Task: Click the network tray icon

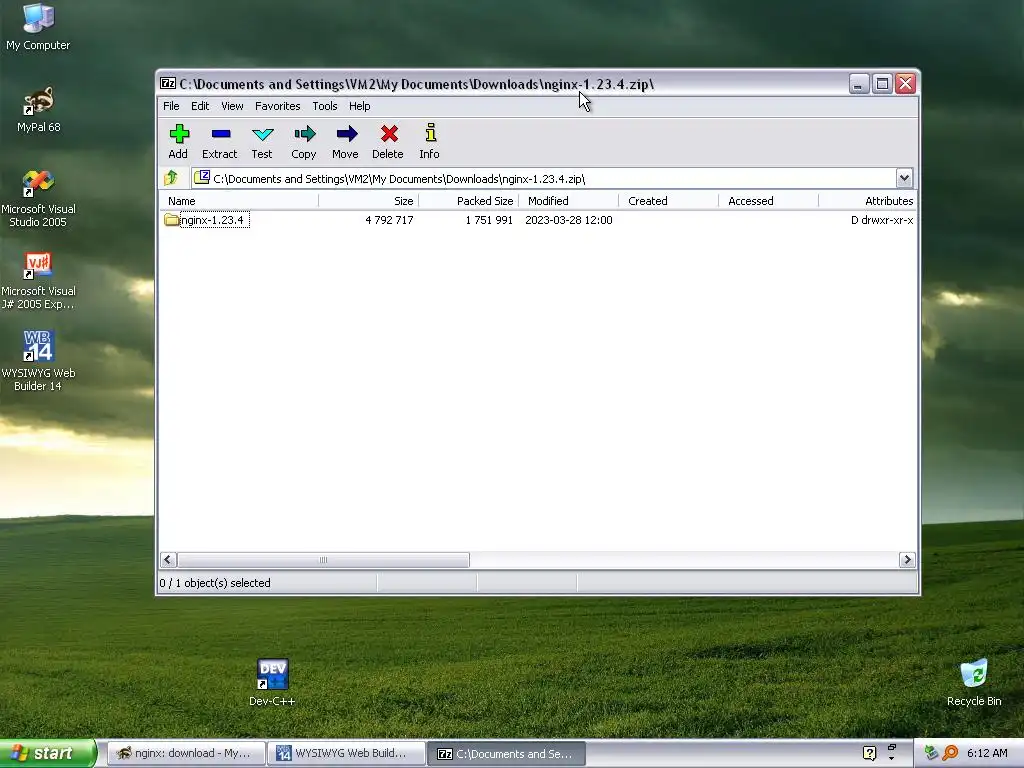Action: point(931,753)
